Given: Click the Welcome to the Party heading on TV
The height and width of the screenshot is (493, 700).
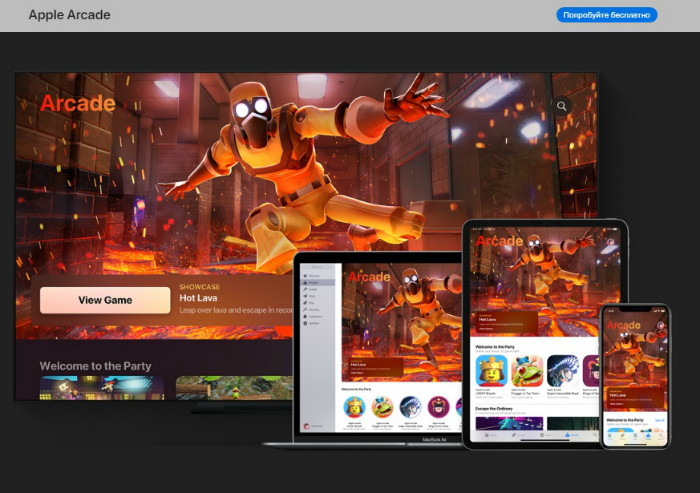Looking at the screenshot, I should tap(96, 366).
